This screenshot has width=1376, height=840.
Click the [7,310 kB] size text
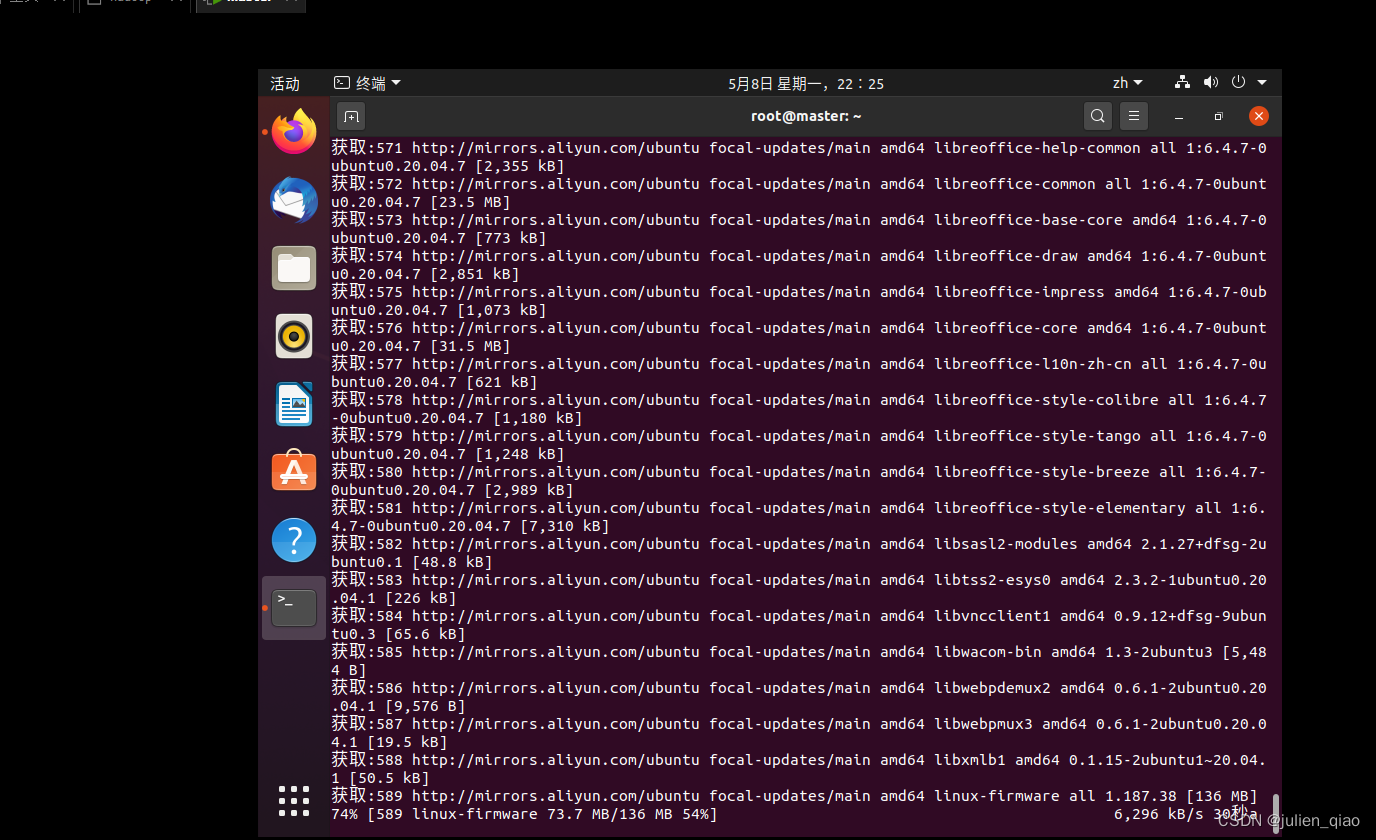pos(564,526)
